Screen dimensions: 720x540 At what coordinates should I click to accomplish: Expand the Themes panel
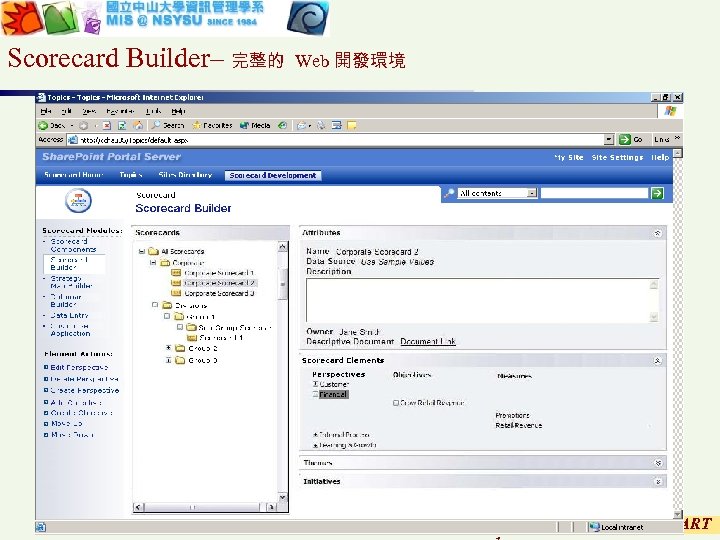pos(658,463)
